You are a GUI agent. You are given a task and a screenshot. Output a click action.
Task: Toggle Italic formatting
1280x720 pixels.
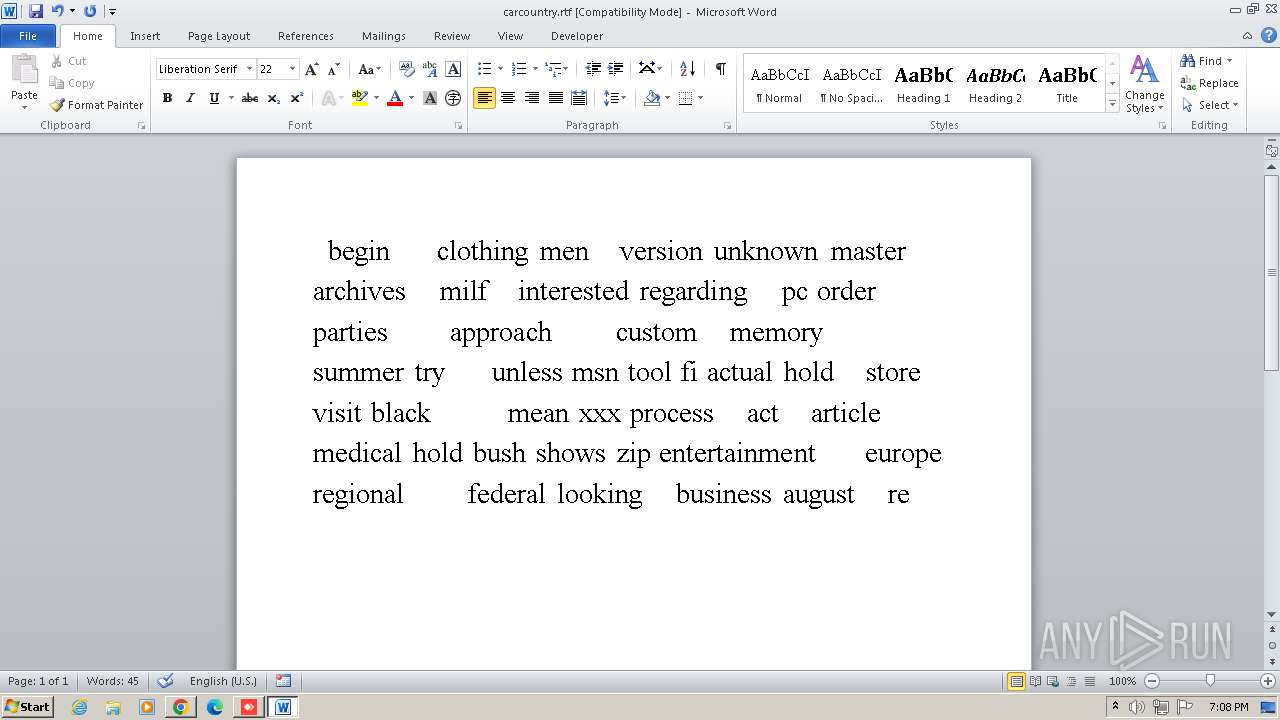190,98
